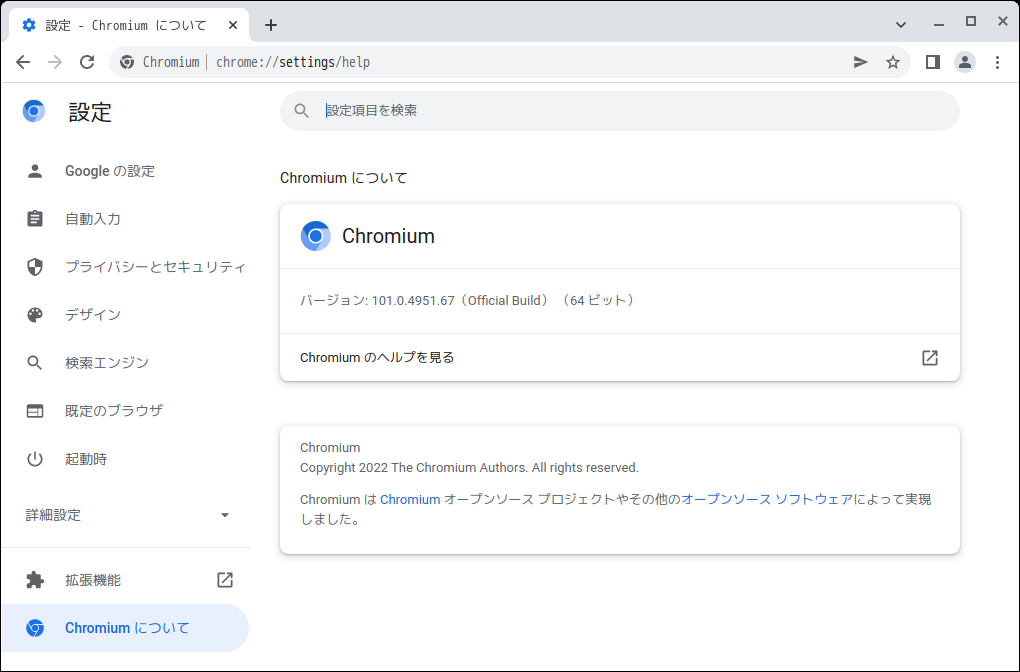Minimize the Chromium window

pos(939,24)
